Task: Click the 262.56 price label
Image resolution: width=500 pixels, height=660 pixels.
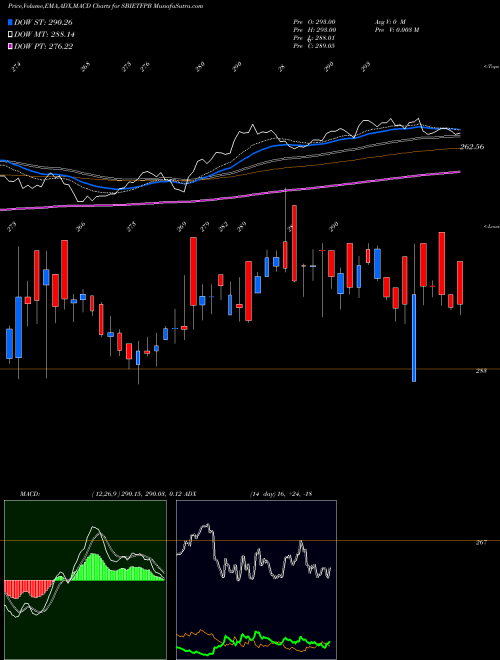Action: coord(472,147)
